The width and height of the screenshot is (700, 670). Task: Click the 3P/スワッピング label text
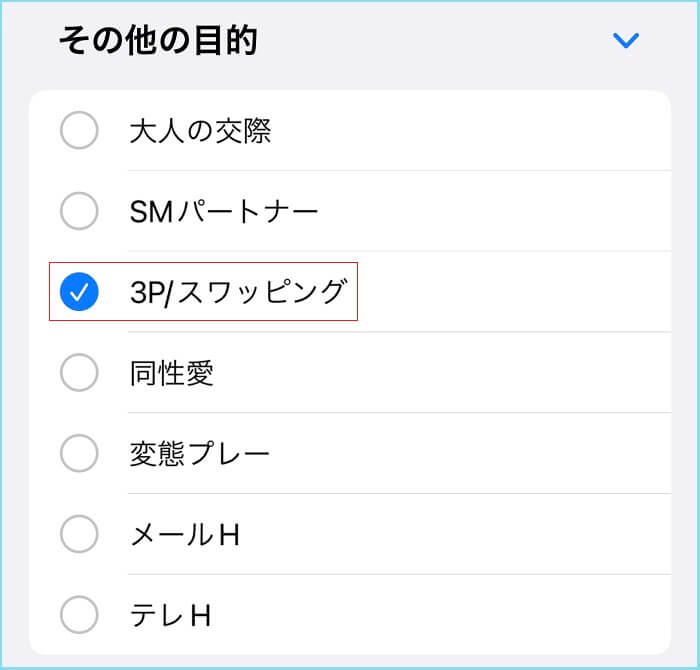click(238, 292)
